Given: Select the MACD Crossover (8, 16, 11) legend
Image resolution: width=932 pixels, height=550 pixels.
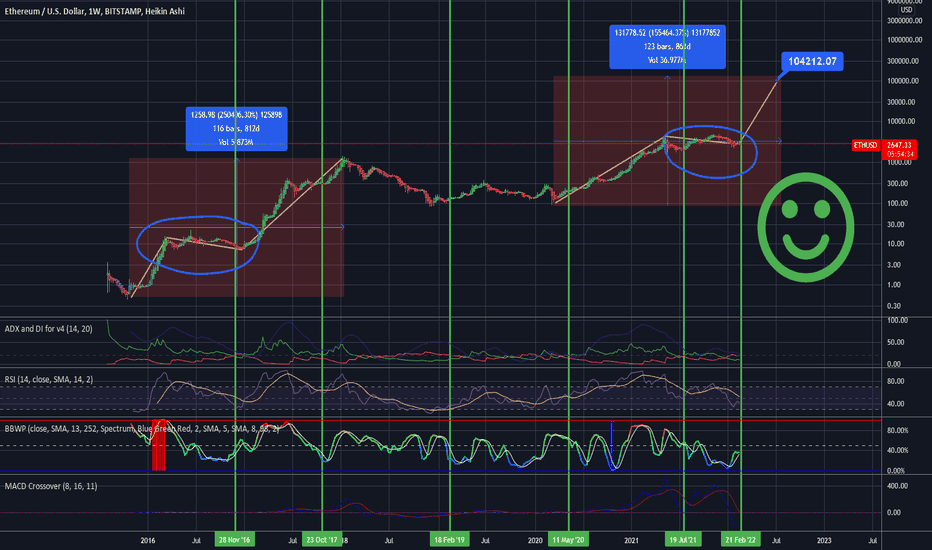Looking at the screenshot, I should [51, 486].
